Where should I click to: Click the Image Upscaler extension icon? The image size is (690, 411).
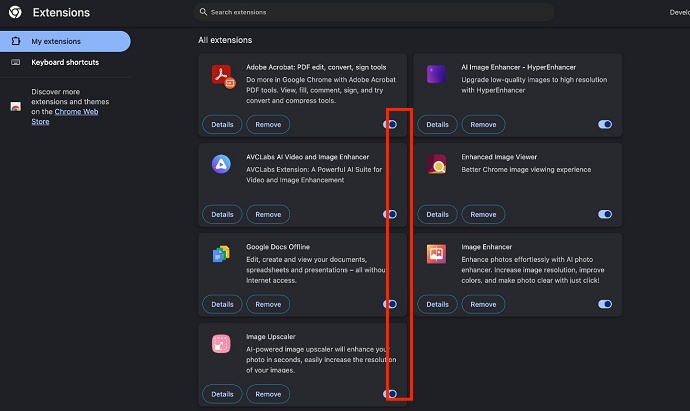[221, 344]
